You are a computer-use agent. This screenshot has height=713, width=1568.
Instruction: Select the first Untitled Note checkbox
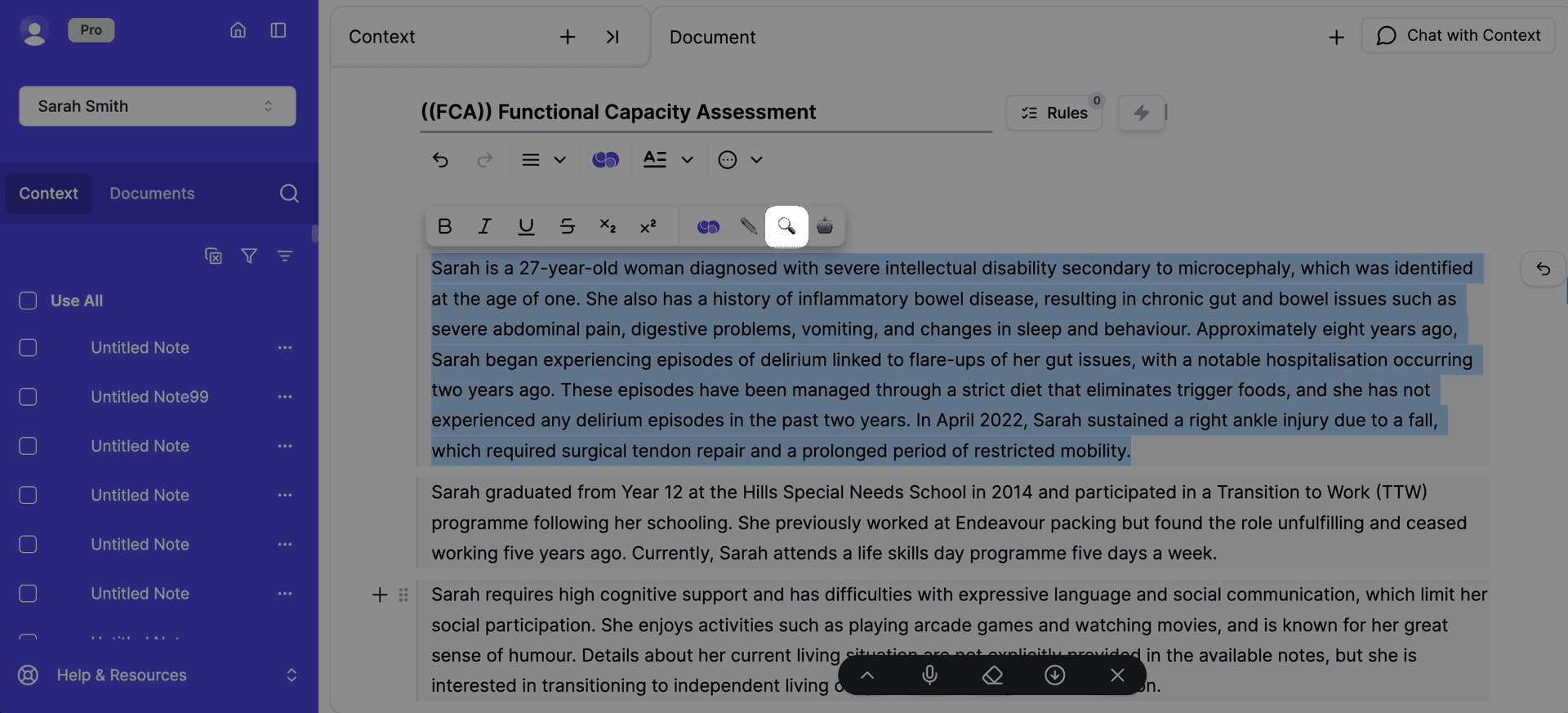28,348
